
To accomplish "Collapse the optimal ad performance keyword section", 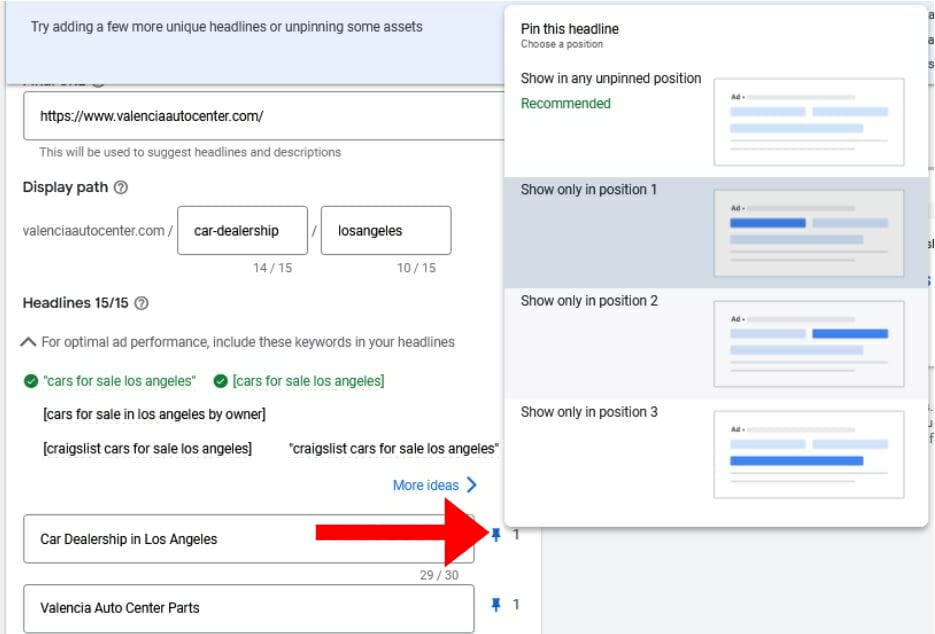I will coord(28,342).
